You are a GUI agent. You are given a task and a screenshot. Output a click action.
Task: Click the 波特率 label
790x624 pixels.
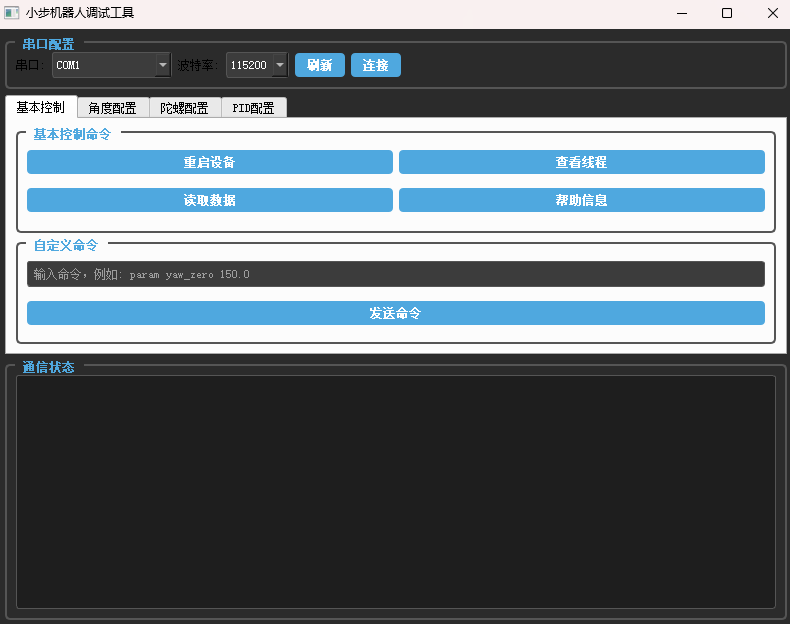pos(198,65)
